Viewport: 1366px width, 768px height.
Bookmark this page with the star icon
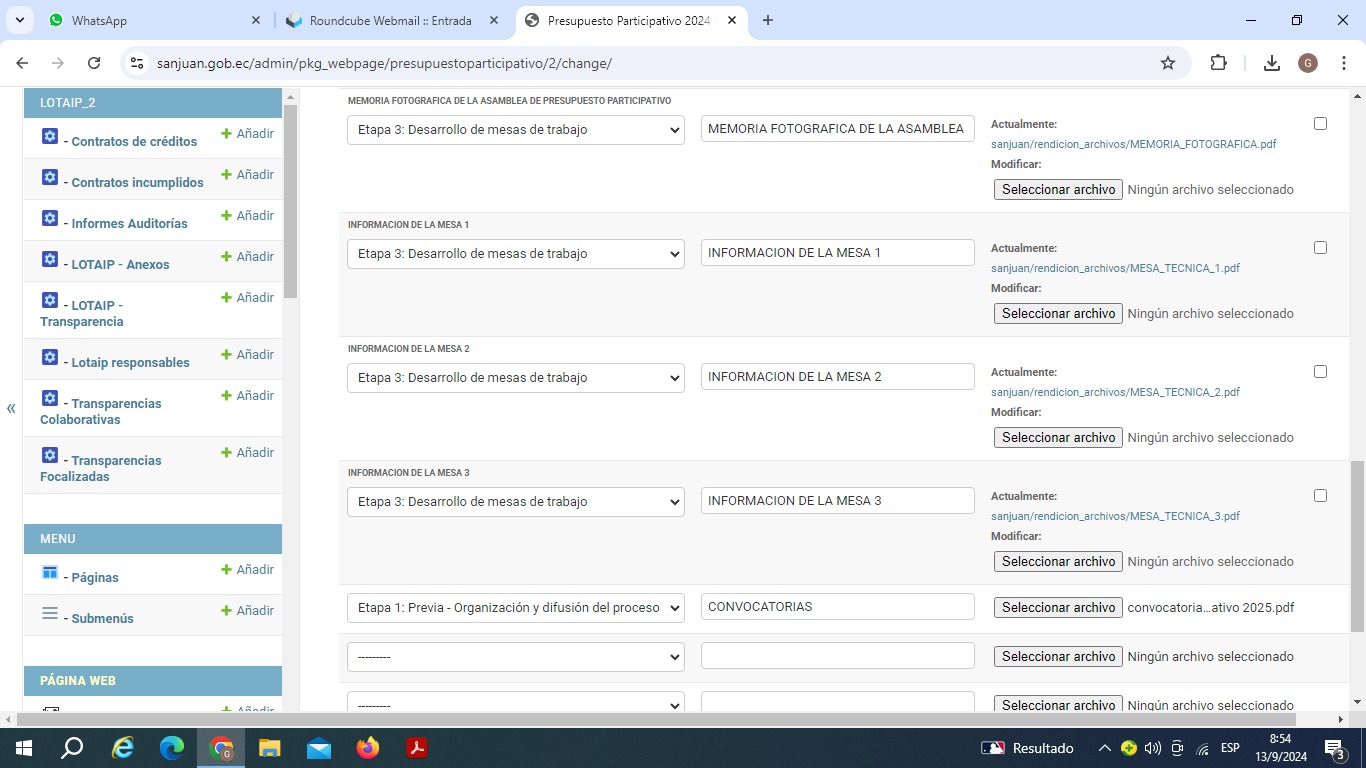tap(1168, 63)
